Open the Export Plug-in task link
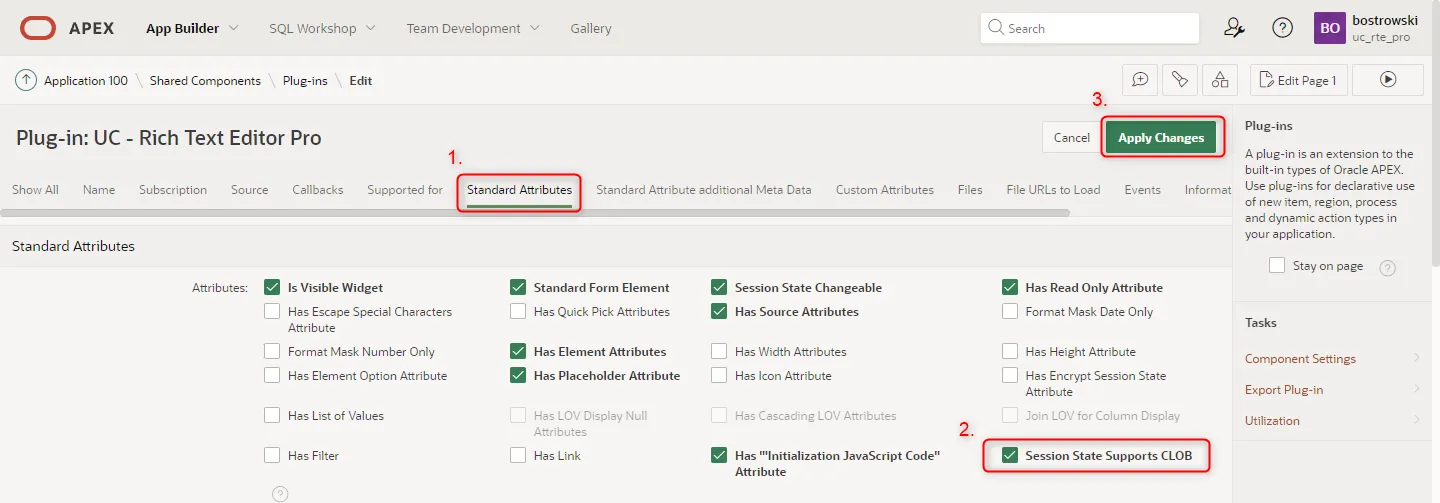The height and width of the screenshot is (503, 1440). 1285,390
